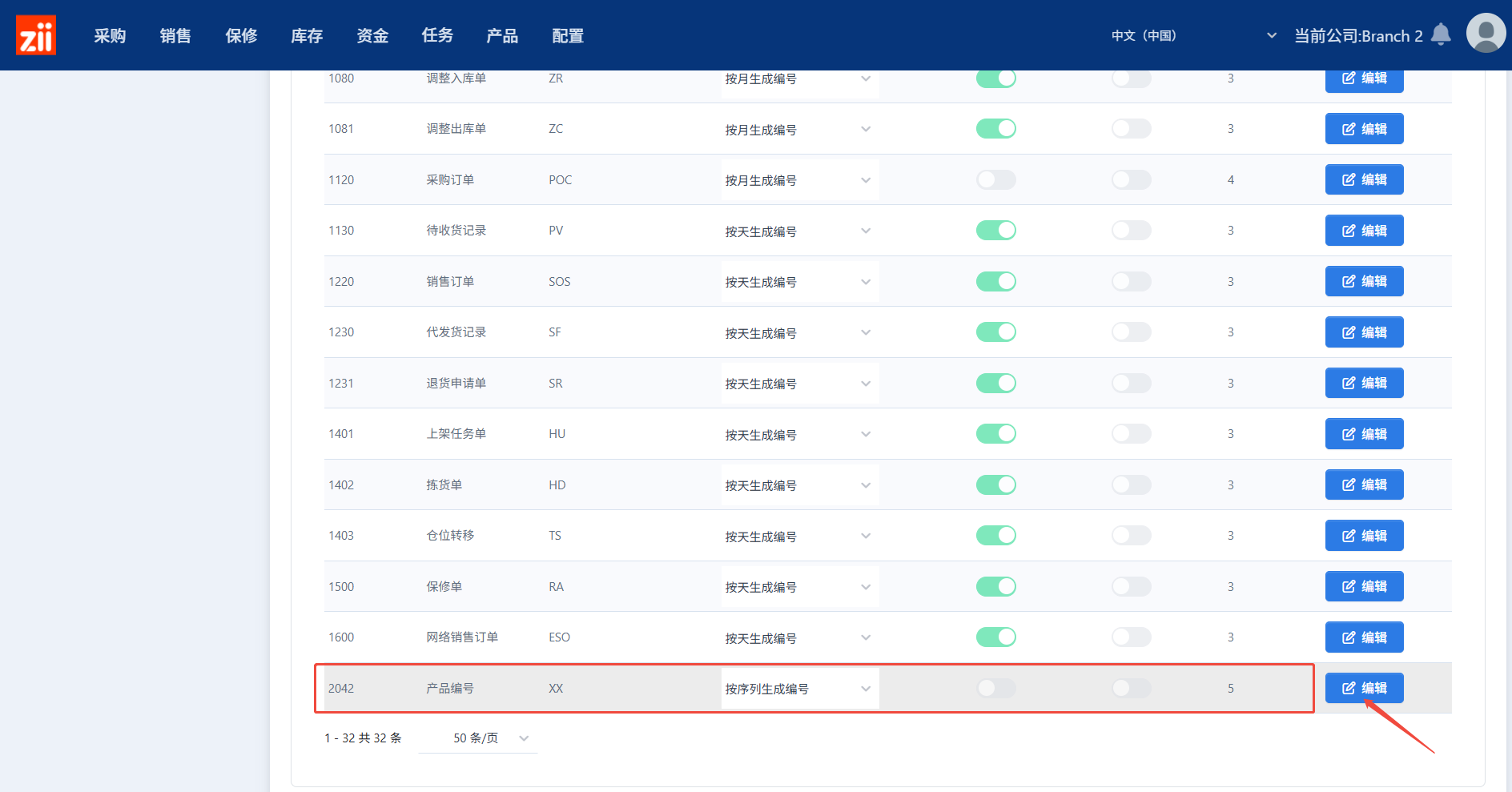This screenshot has width=1512, height=792.
Task: Click the digit value 4 in 采购订单 row
Action: (x=1230, y=179)
